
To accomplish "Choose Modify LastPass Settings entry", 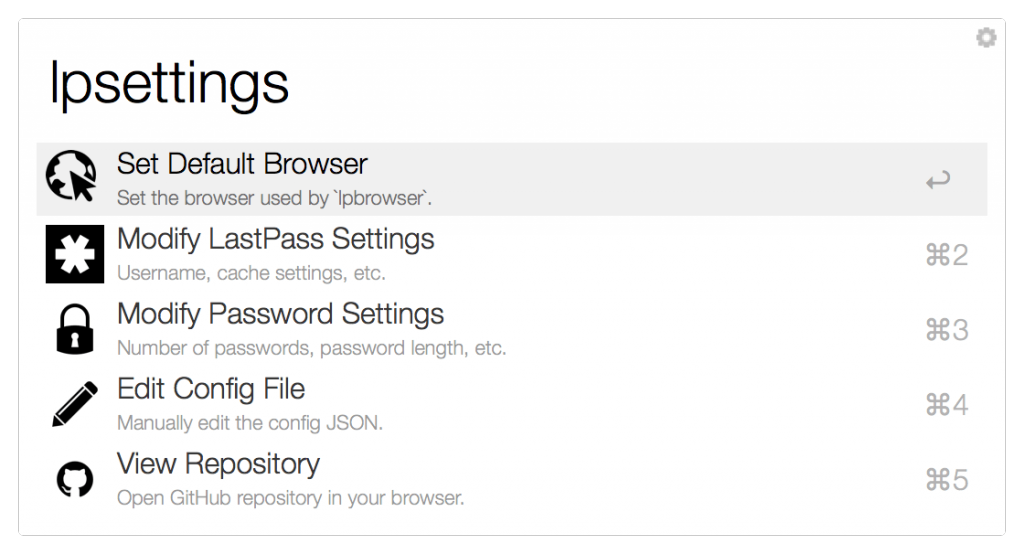I will (x=275, y=239).
